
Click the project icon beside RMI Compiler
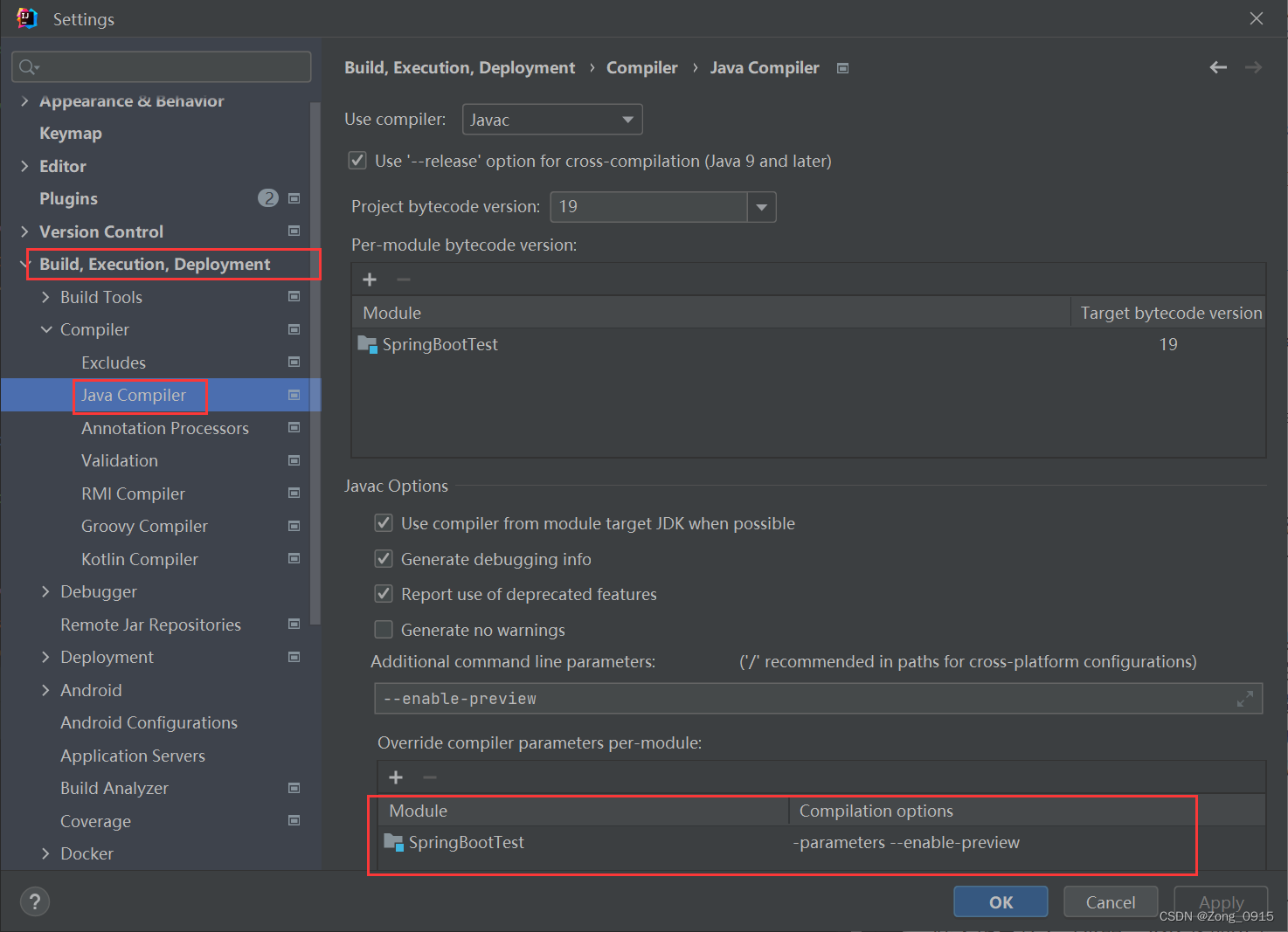point(294,493)
